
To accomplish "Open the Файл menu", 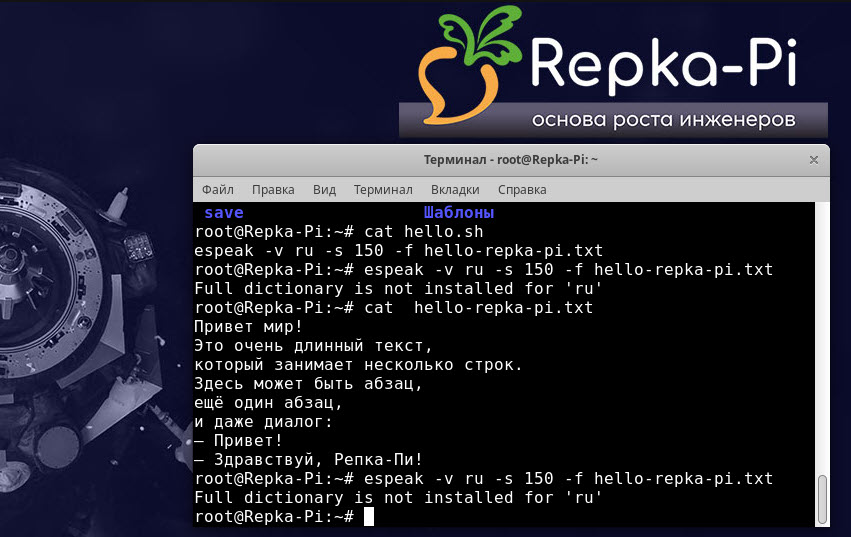I will [217, 189].
